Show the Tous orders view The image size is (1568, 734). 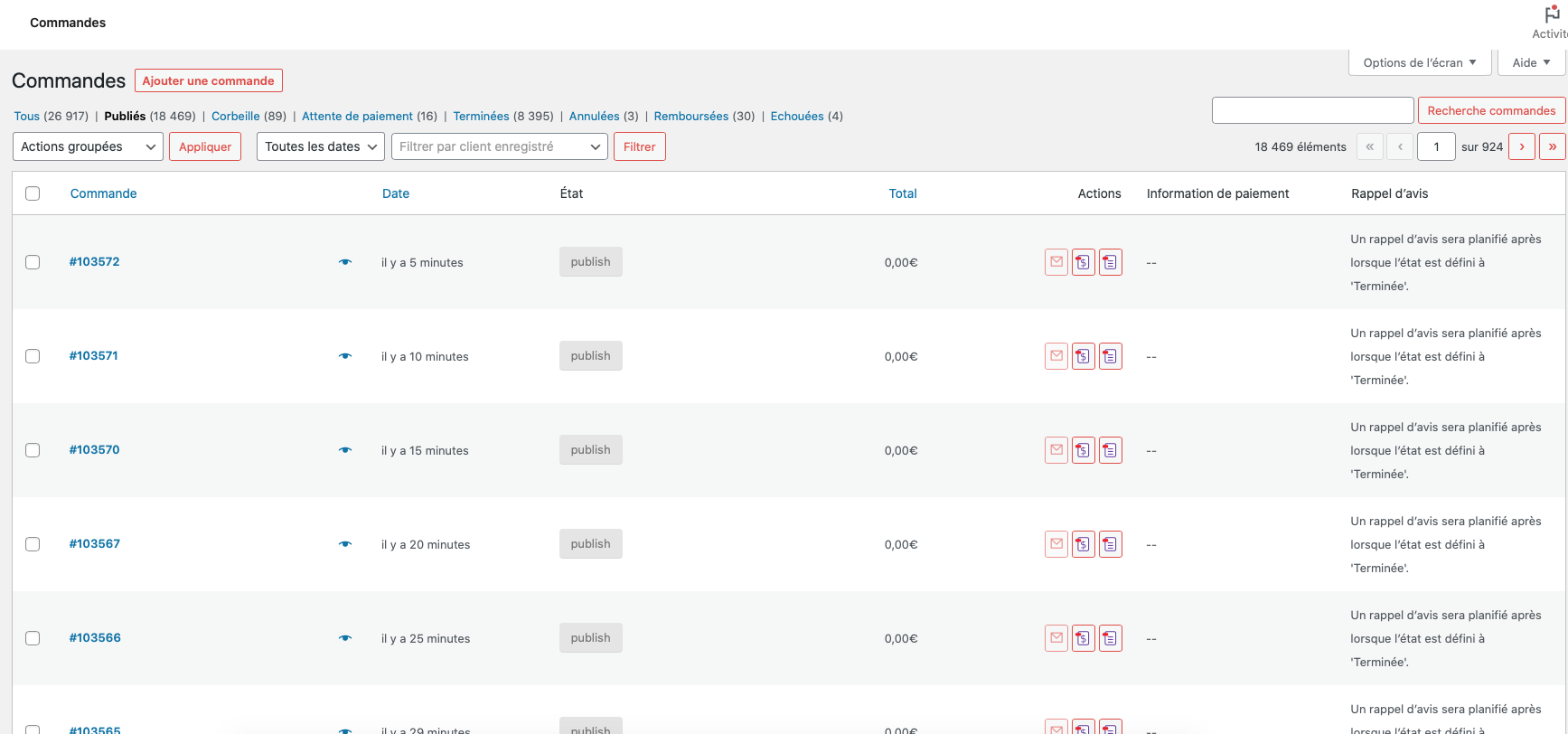(26, 116)
